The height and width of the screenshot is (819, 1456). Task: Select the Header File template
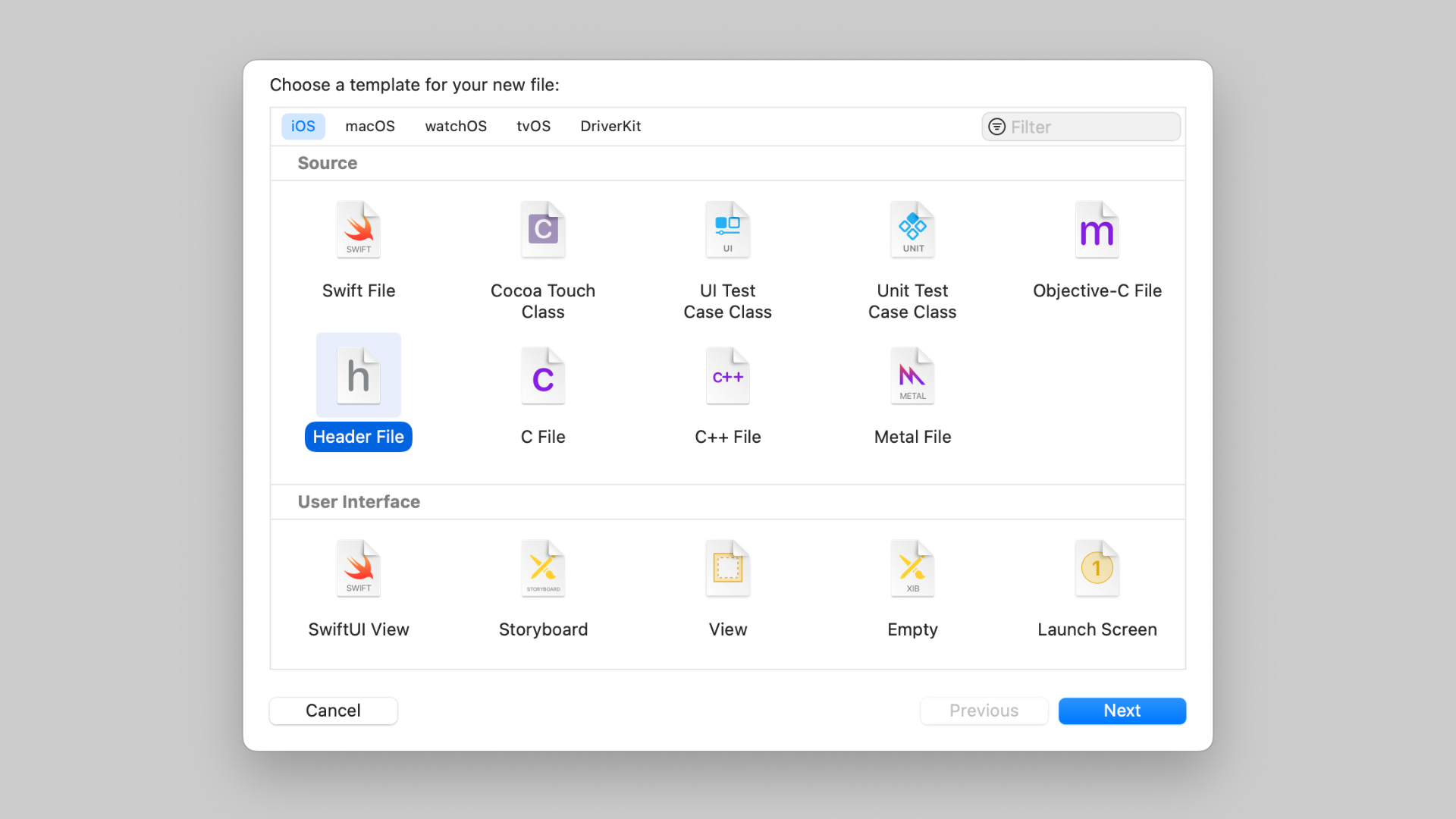[x=359, y=376]
